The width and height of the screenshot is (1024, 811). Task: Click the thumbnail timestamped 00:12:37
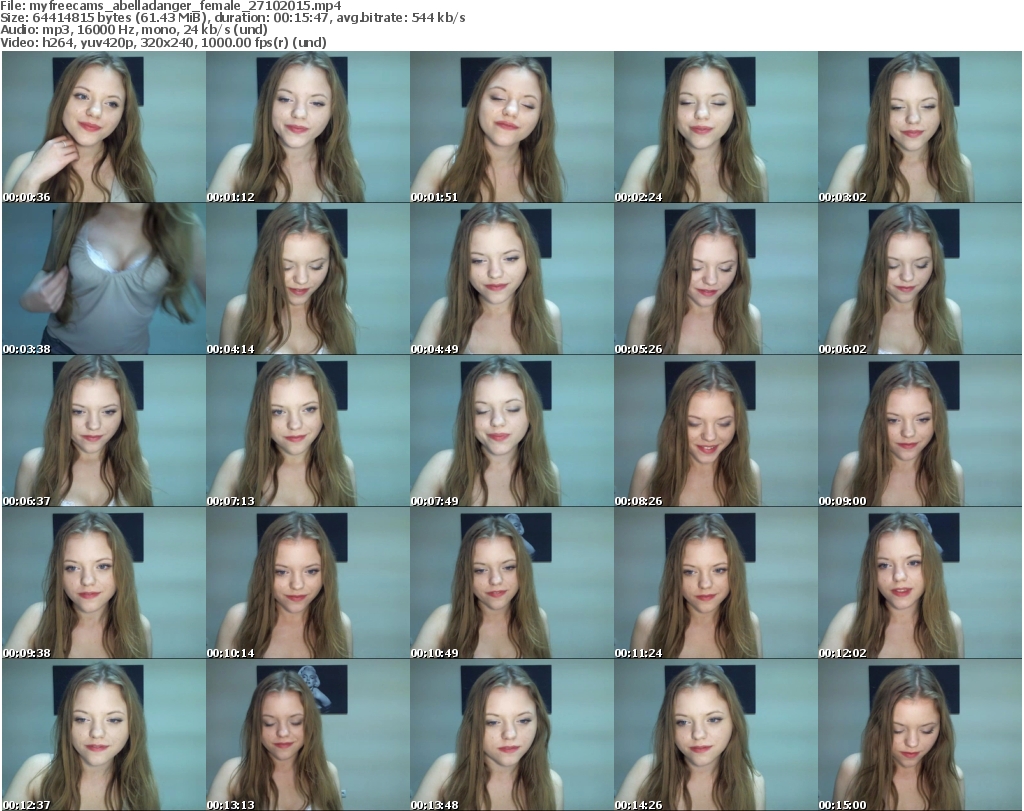104,735
